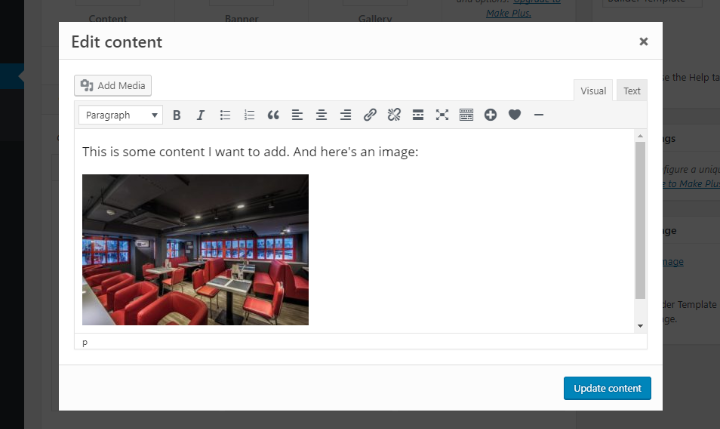
Task: Switch to the Text tab
Action: (x=632, y=90)
